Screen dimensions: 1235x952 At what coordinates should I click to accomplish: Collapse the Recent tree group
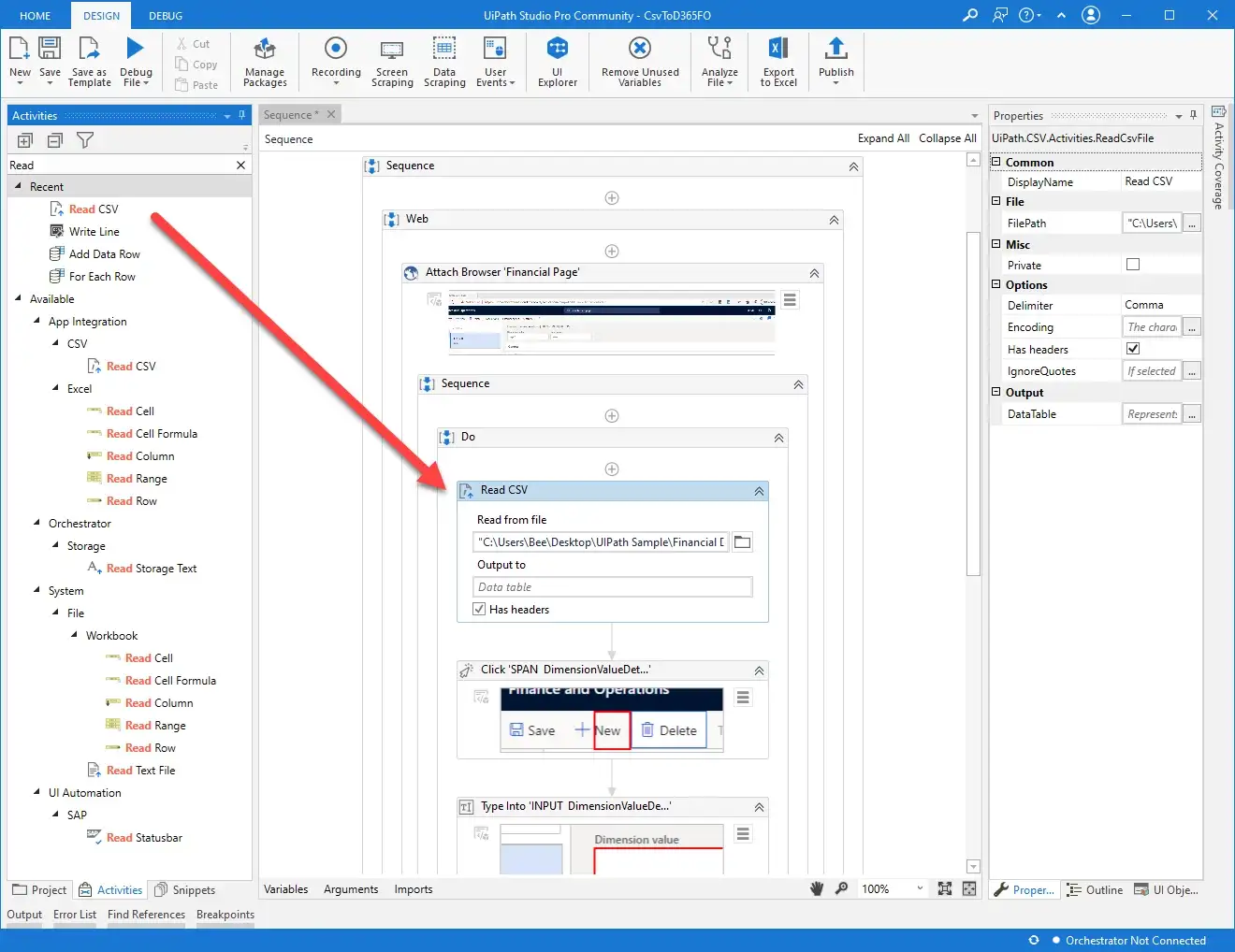(18, 186)
